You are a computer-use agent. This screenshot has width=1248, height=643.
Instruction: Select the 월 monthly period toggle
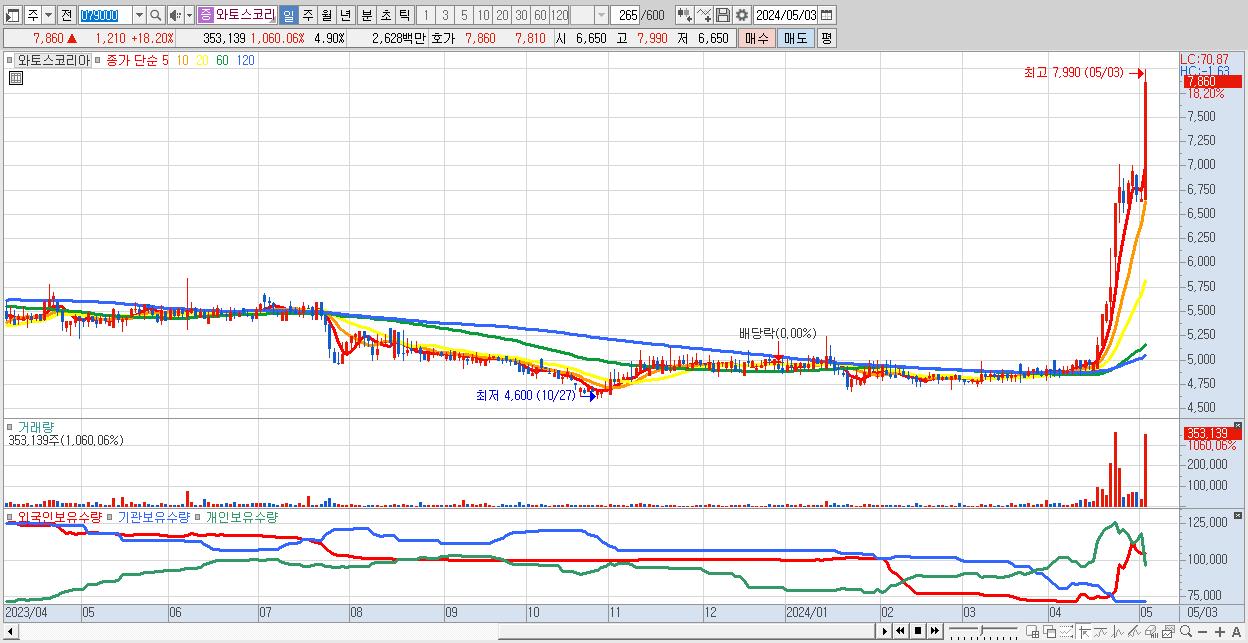click(x=326, y=15)
